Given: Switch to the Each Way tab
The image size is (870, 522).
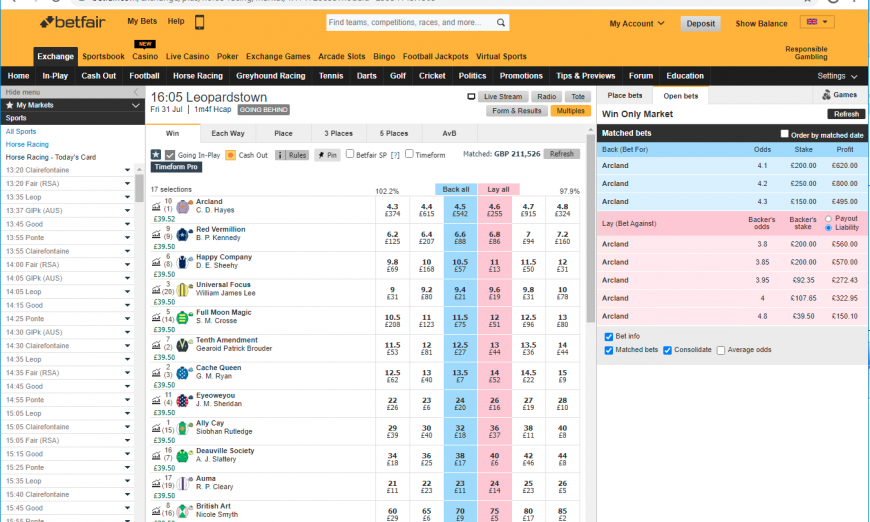Looking at the screenshot, I should coord(227,133).
